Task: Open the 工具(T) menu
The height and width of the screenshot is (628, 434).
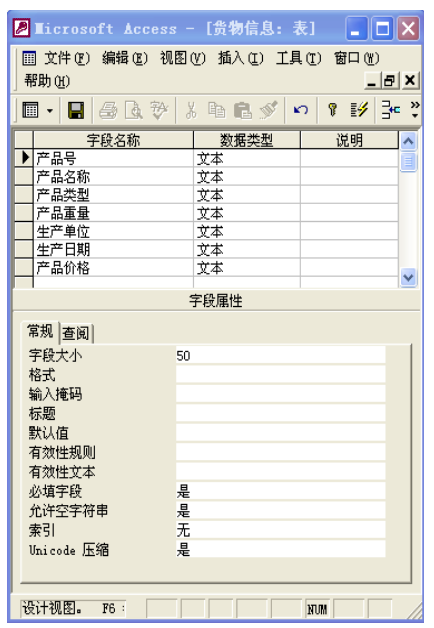Action: tap(298, 59)
